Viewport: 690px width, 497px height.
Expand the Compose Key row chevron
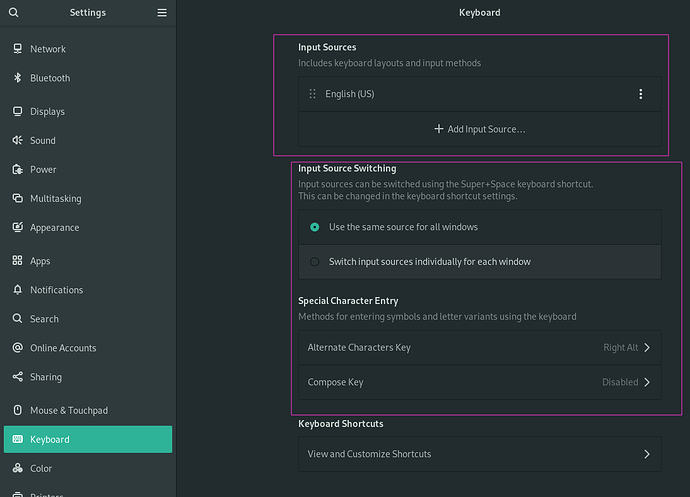coord(647,382)
